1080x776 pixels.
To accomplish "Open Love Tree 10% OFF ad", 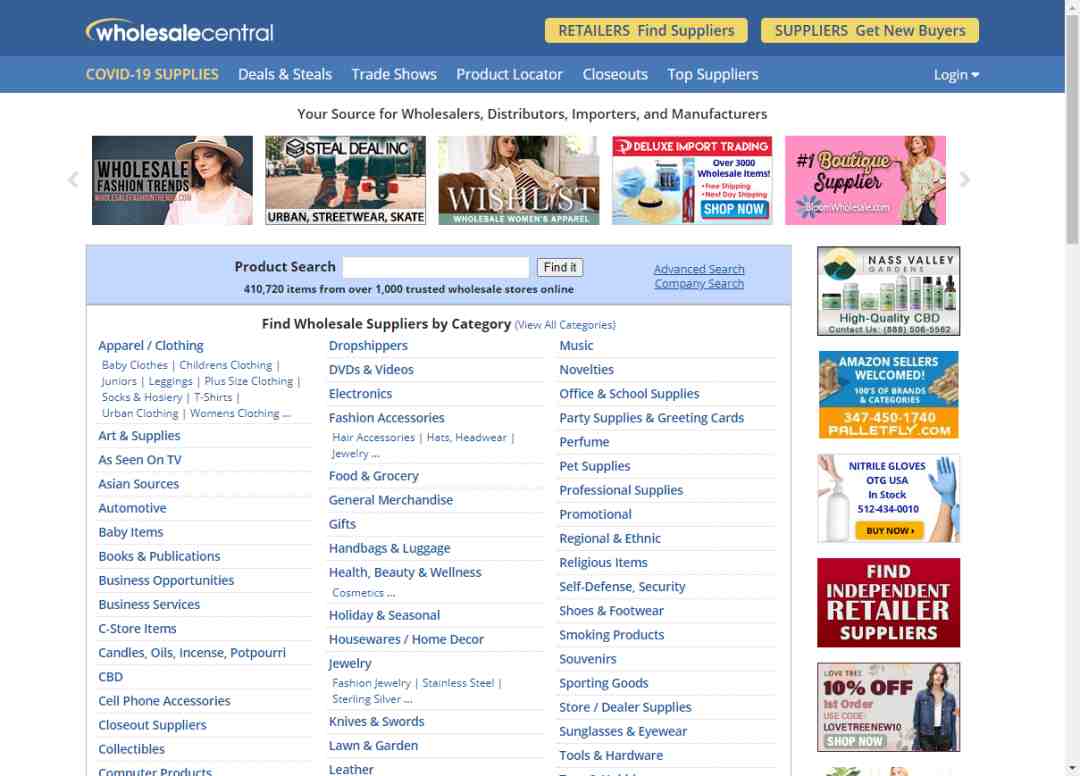I will [x=889, y=707].
